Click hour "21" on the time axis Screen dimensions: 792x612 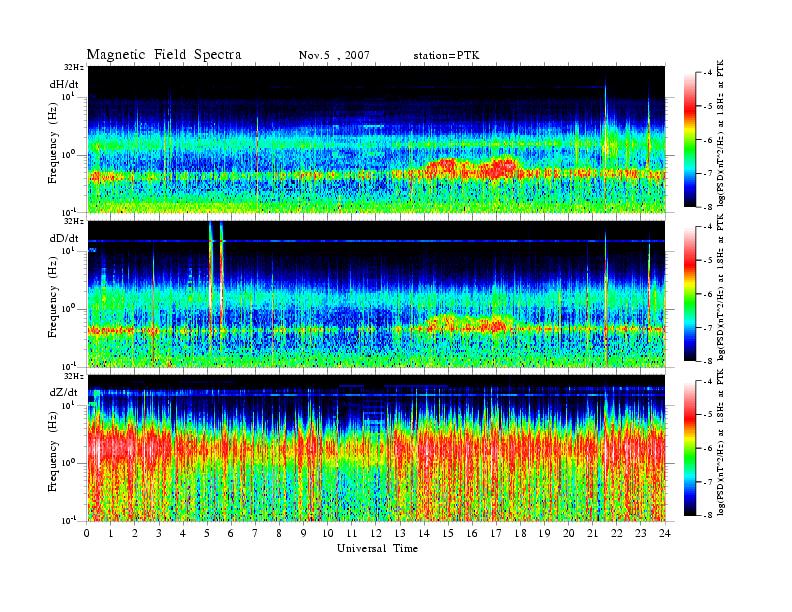(x=593, y=533)
